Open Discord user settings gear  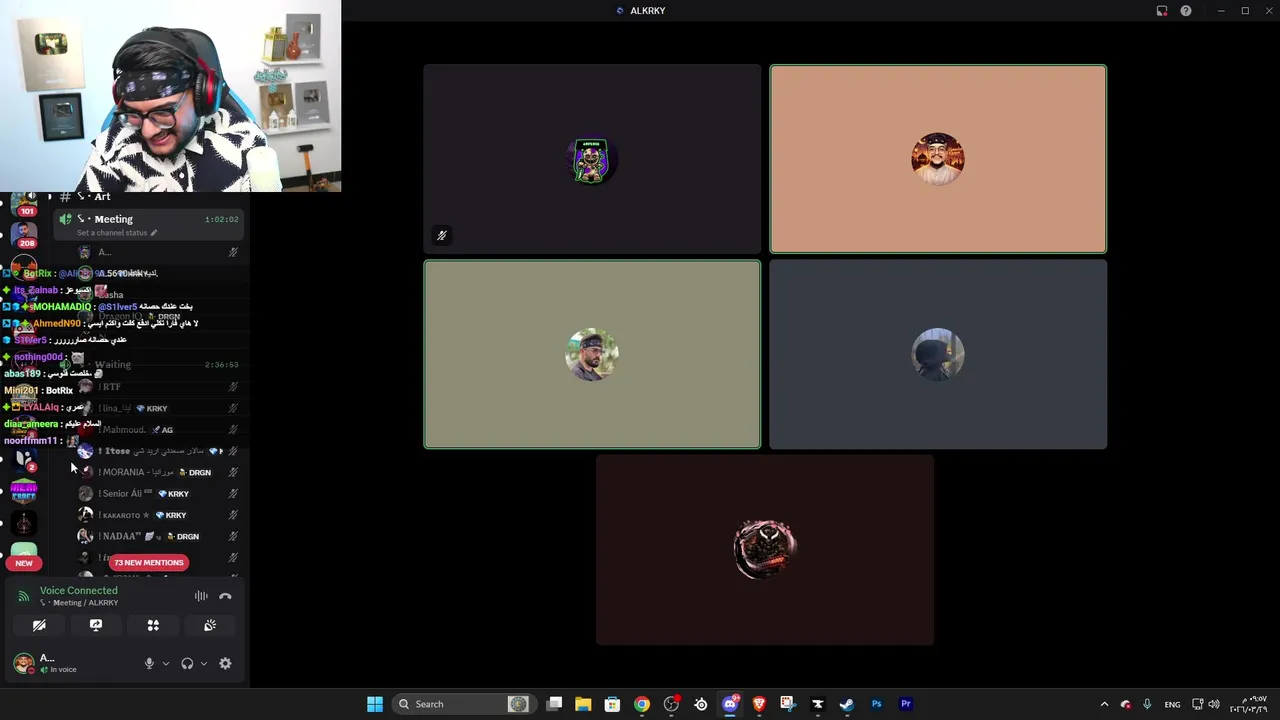pyautogui.click(x=225, y=663)
